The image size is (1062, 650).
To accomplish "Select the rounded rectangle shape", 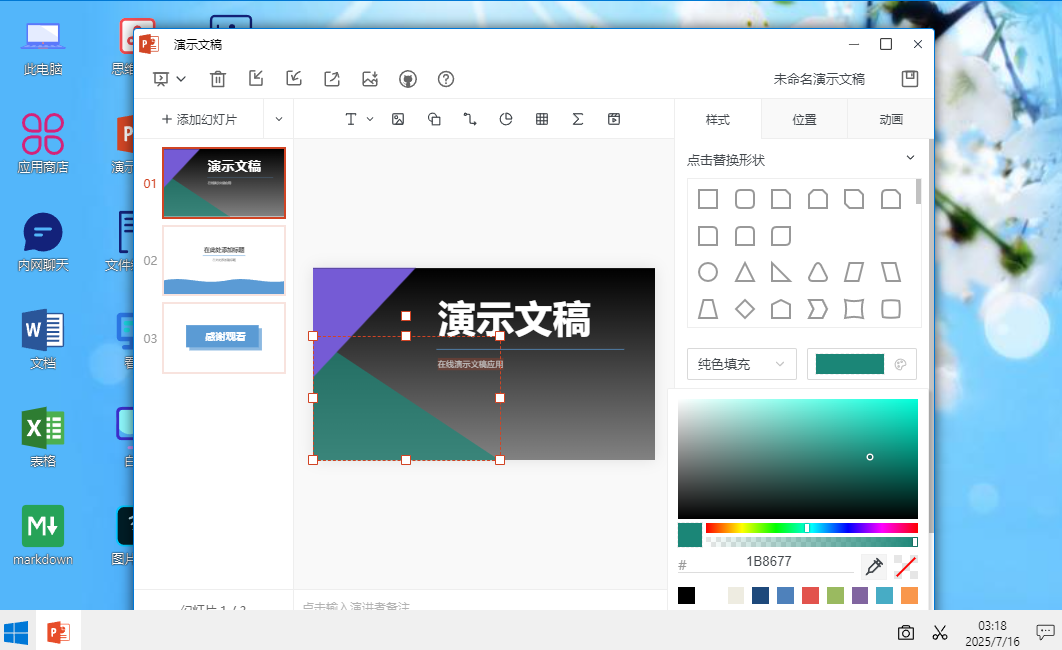I will [x=744, y=199].
